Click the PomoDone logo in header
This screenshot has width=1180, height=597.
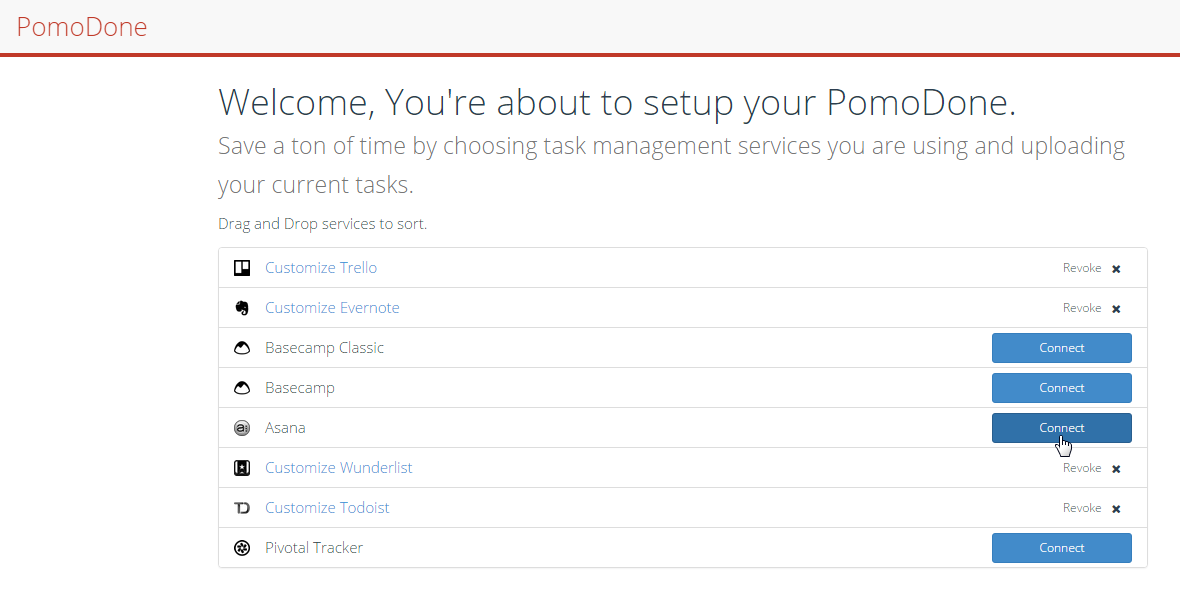(x=82, y=27)
